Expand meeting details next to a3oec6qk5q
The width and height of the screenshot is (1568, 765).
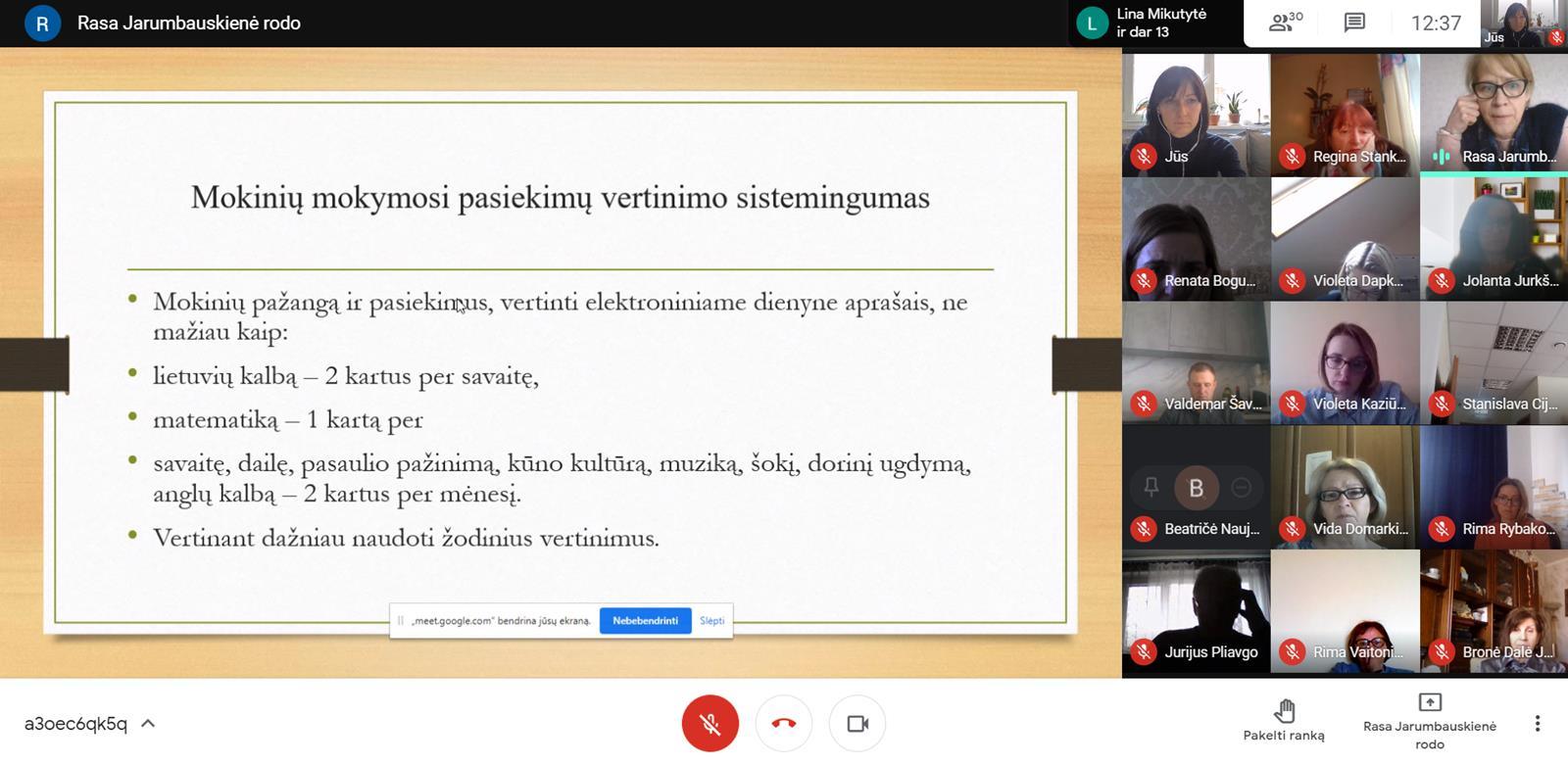pyautogui.click(x=148, y=724)
